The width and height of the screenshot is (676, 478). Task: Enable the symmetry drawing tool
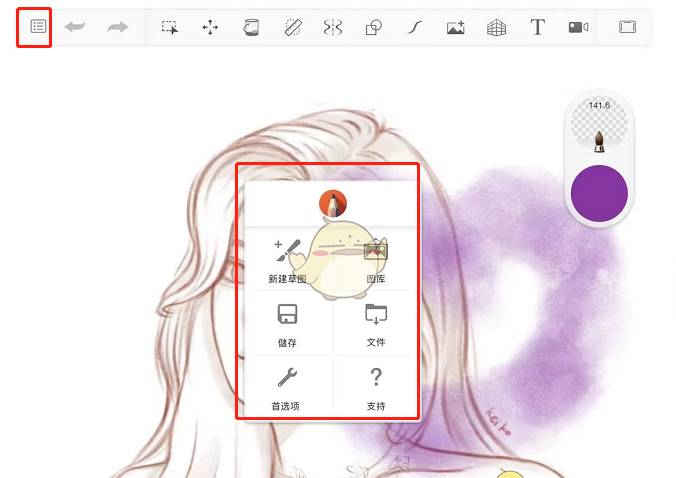[333, 27]
